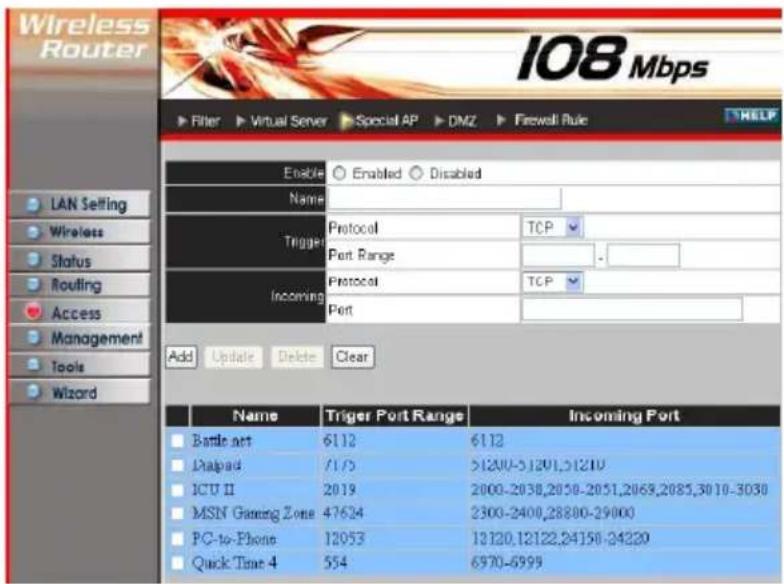Click the Name column header
The height and width of the screenshot is (584, 784).
coord(256,416)
